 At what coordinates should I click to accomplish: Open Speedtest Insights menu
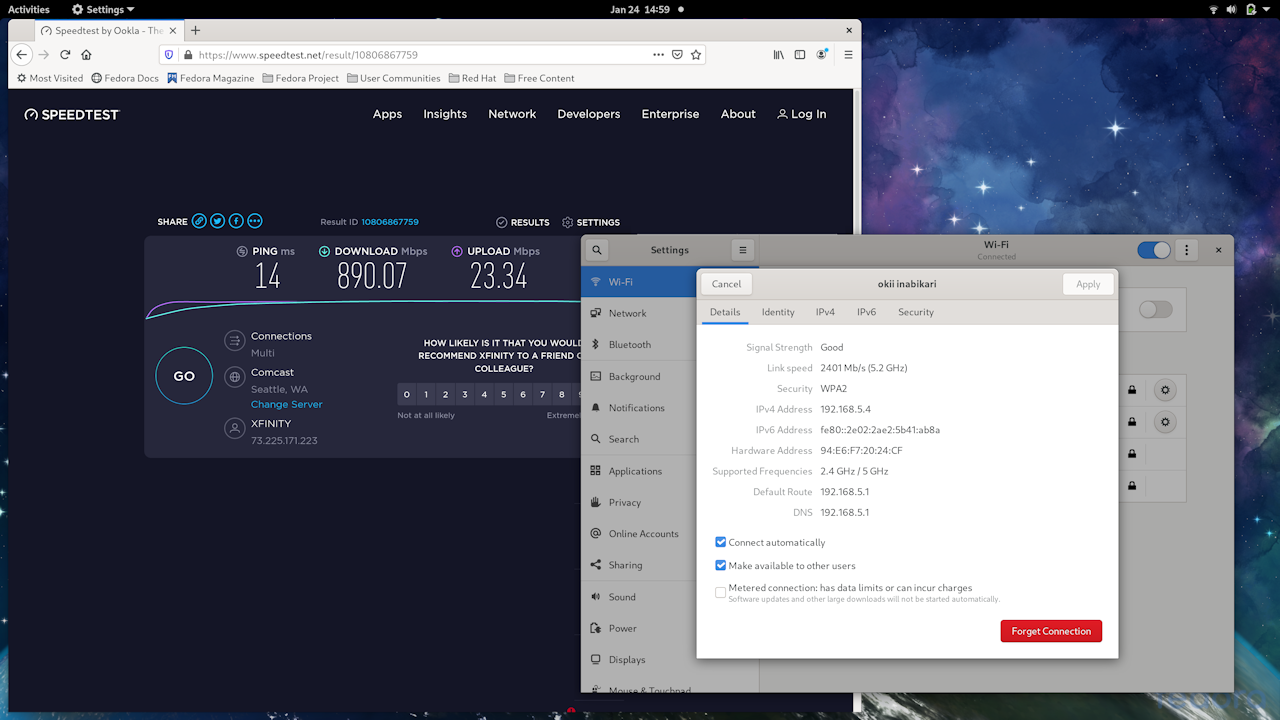(x=445, y=114)
